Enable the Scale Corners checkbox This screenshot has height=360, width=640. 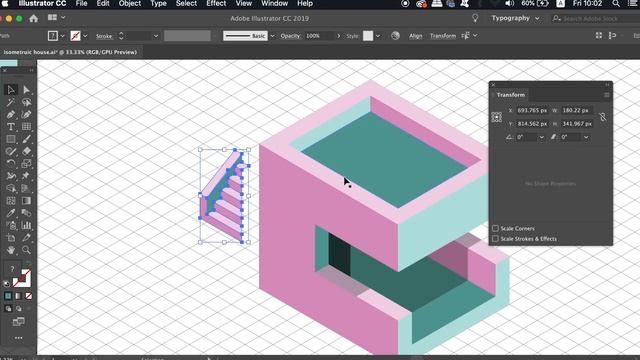496,228
